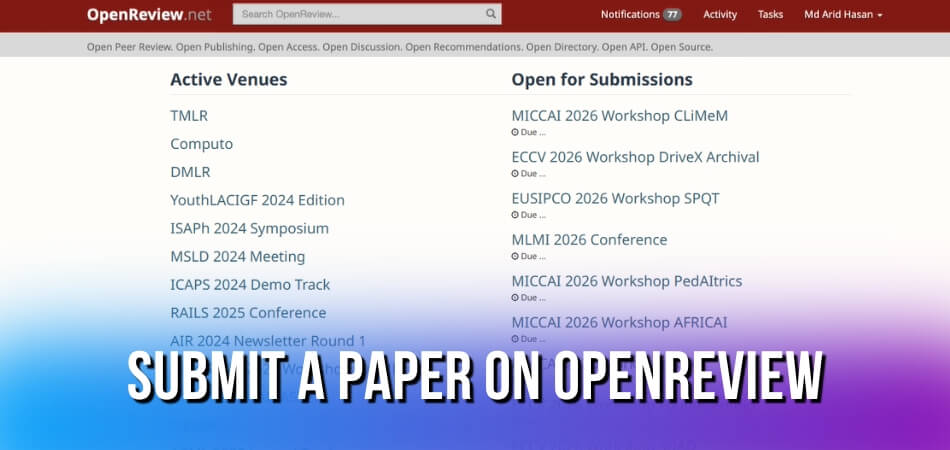
Task: Open MSLD 2024 Meeting venue
Action: pyautogui.click(x=238, y=257)
